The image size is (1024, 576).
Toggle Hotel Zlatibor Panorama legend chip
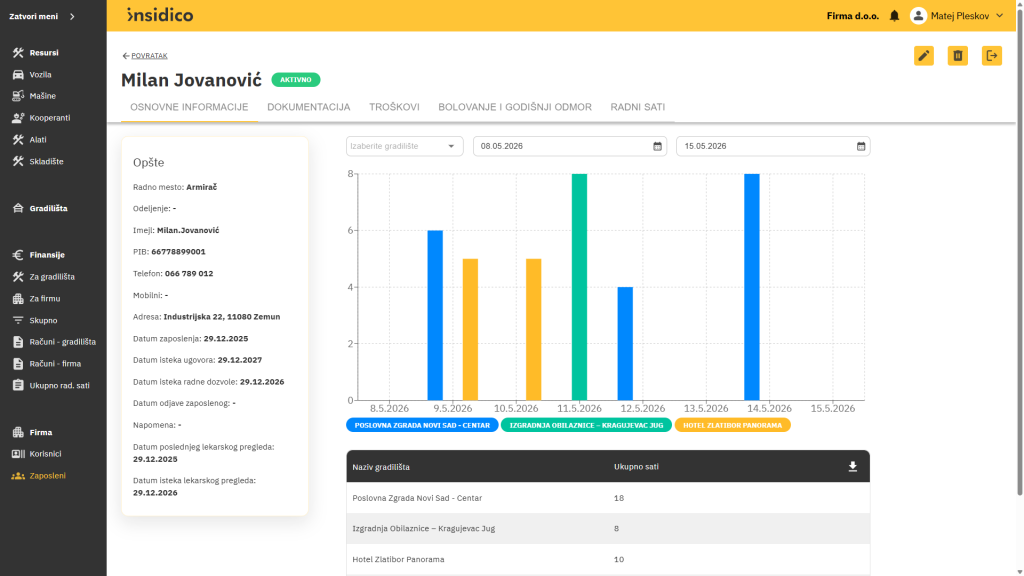[x=732, y=425]
